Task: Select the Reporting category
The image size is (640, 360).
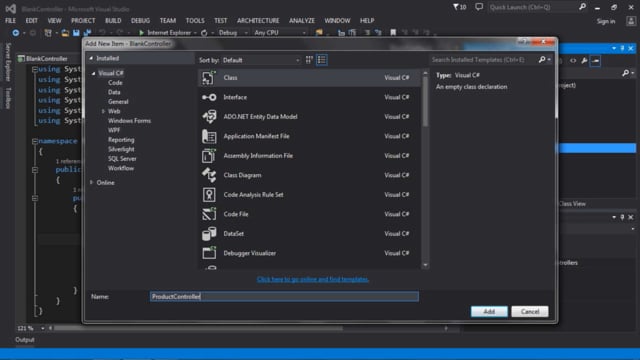Action: point(121,140)
